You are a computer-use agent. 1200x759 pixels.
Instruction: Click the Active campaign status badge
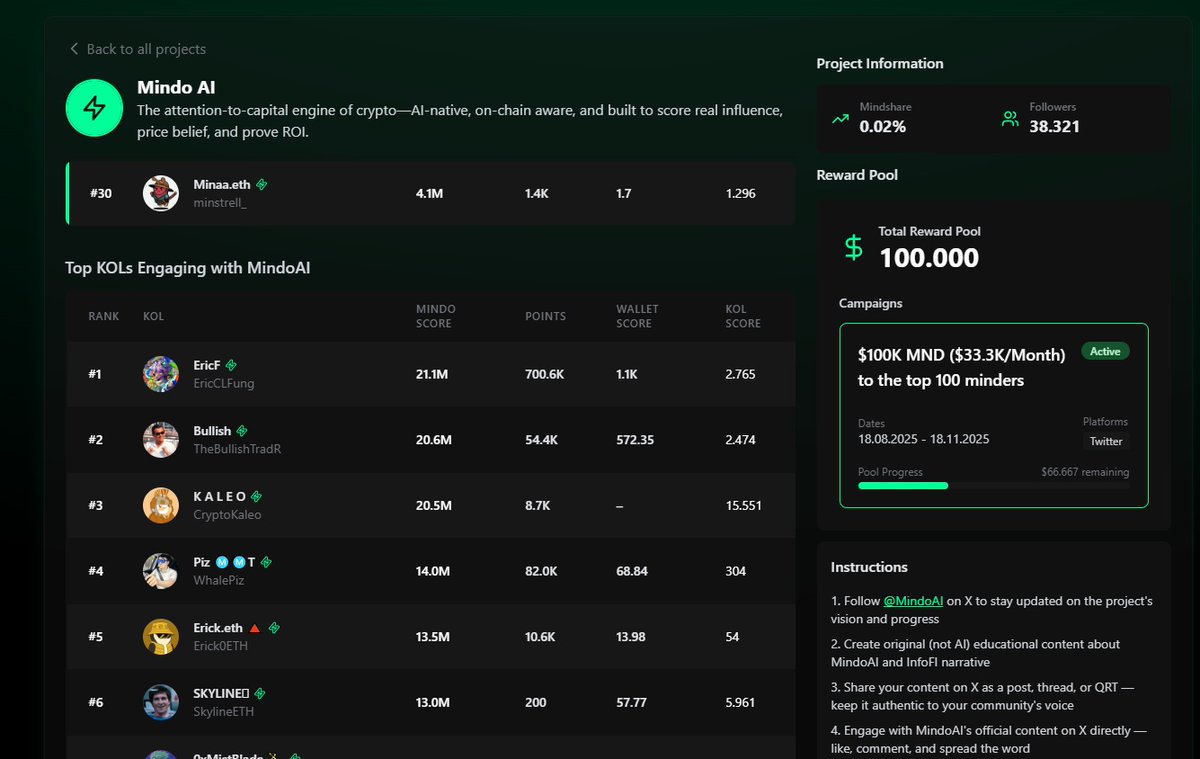click(1105, 351)
